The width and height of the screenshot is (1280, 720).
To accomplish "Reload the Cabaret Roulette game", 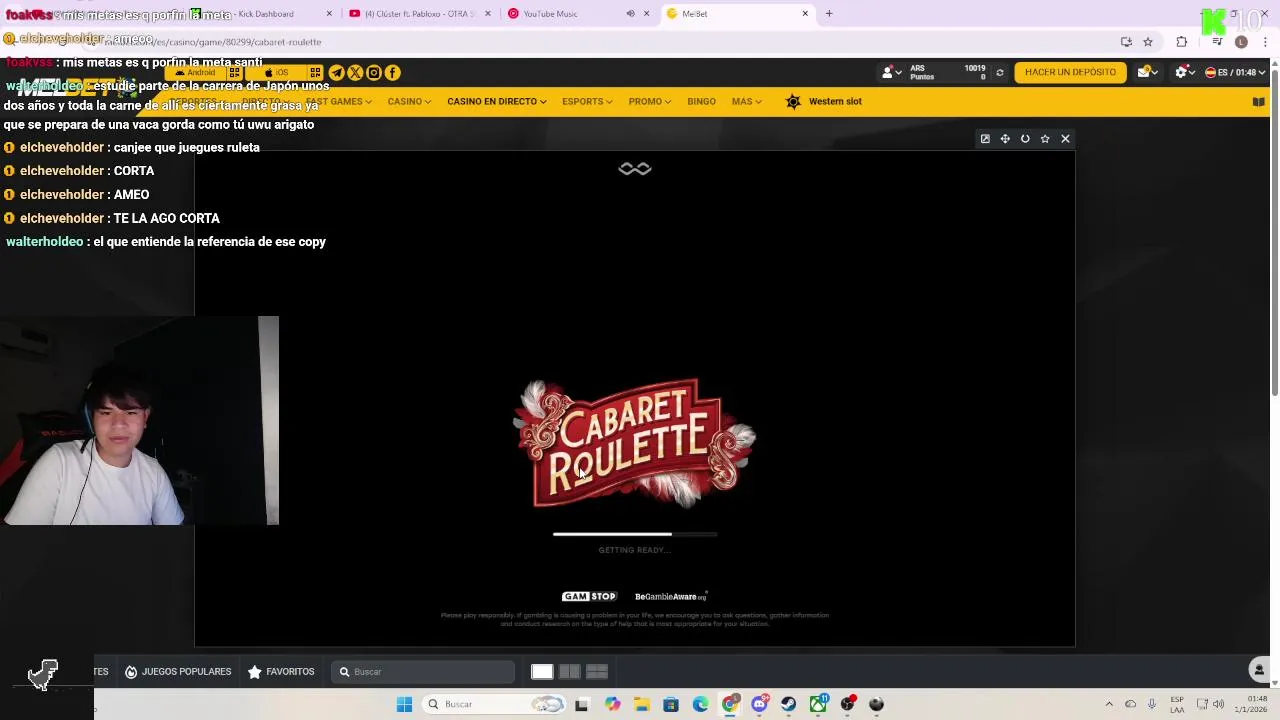I will pyautogui.click(x=1025, y=139).
